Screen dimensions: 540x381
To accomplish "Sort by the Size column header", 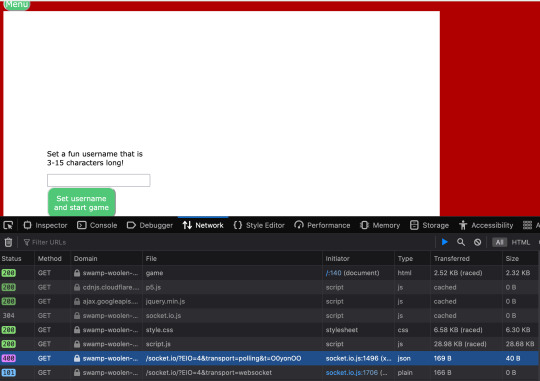I will (x=520, y=259).
